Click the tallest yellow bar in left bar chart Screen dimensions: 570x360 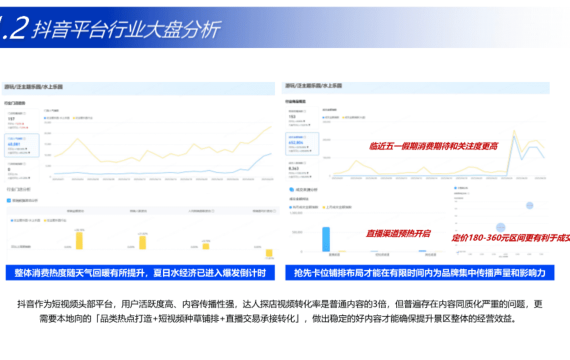coord(79,241)
